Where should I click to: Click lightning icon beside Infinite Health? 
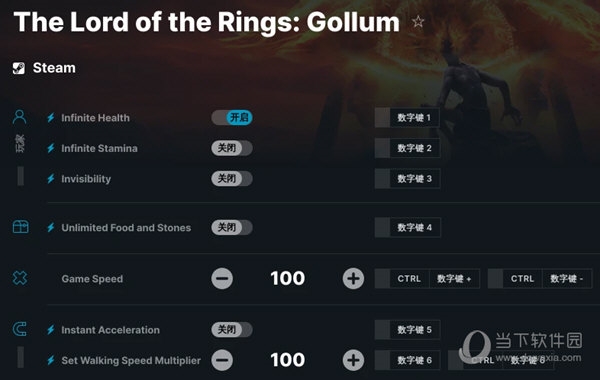(51, 117)
